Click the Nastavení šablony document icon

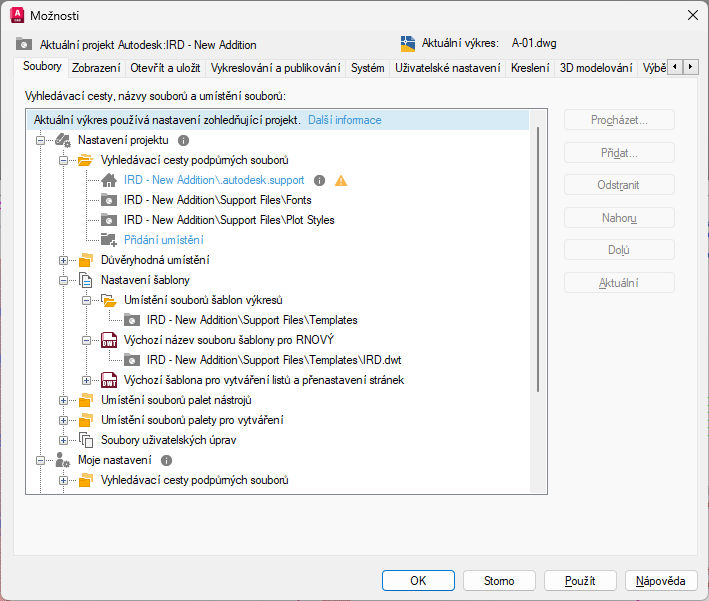(x=86, y=280)
